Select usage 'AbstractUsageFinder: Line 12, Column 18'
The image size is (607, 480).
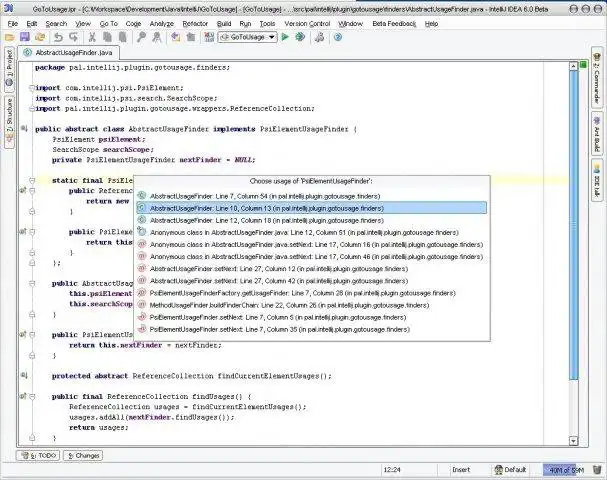pos(312,220)
